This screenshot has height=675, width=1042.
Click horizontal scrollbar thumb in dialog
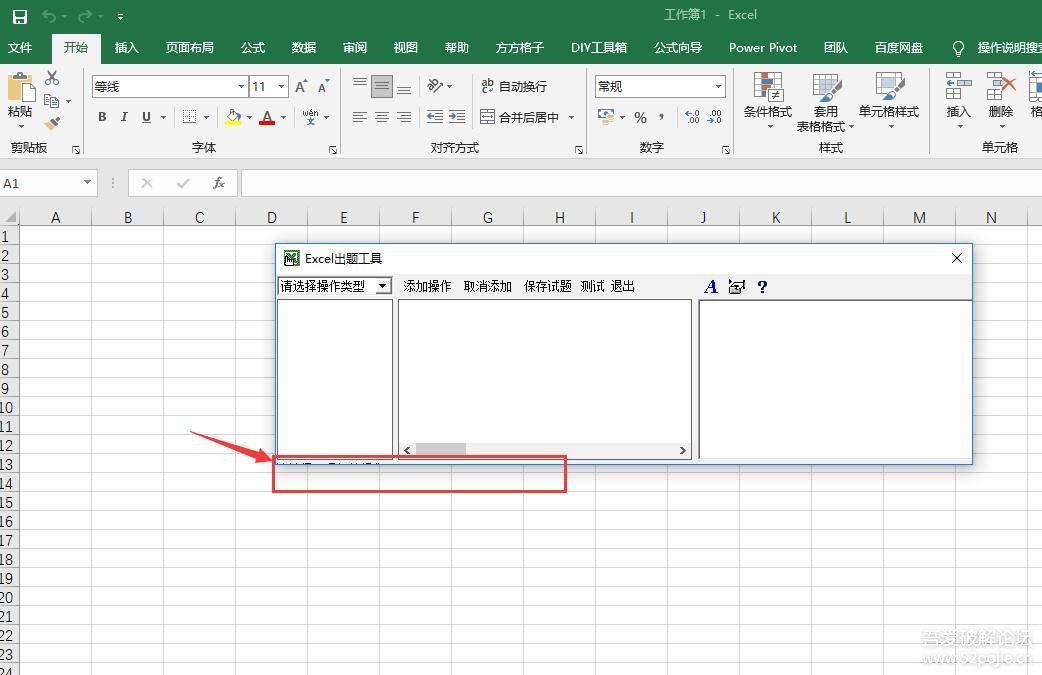(x=441, y=450)
